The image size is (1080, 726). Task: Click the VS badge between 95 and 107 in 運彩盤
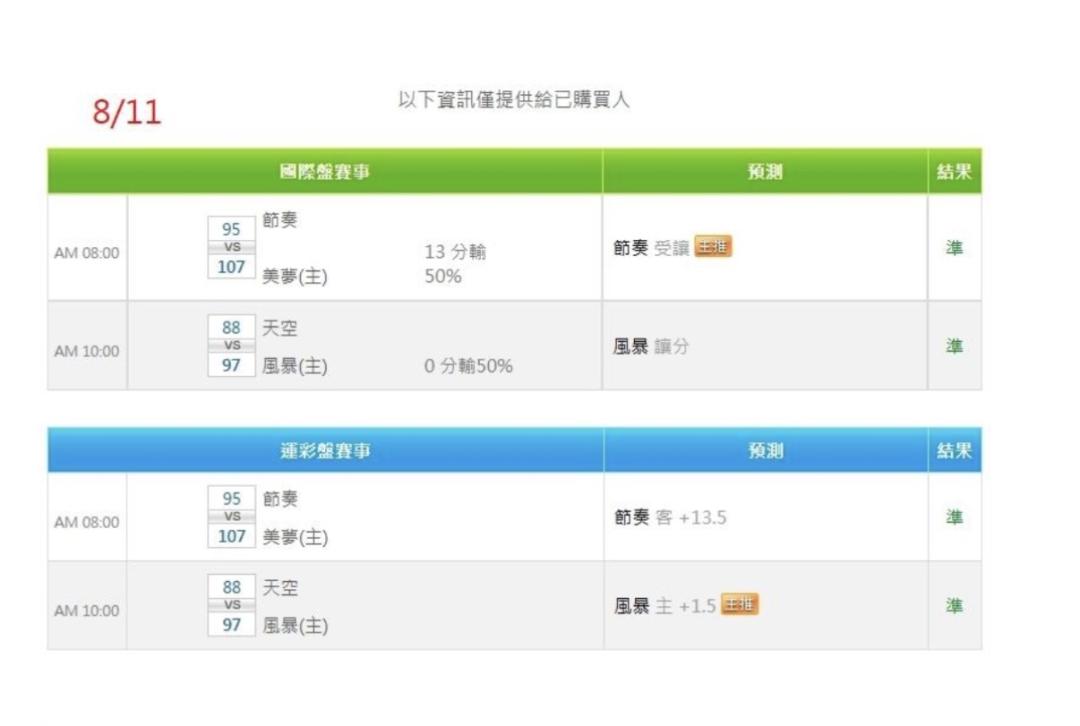pos(232,517)
